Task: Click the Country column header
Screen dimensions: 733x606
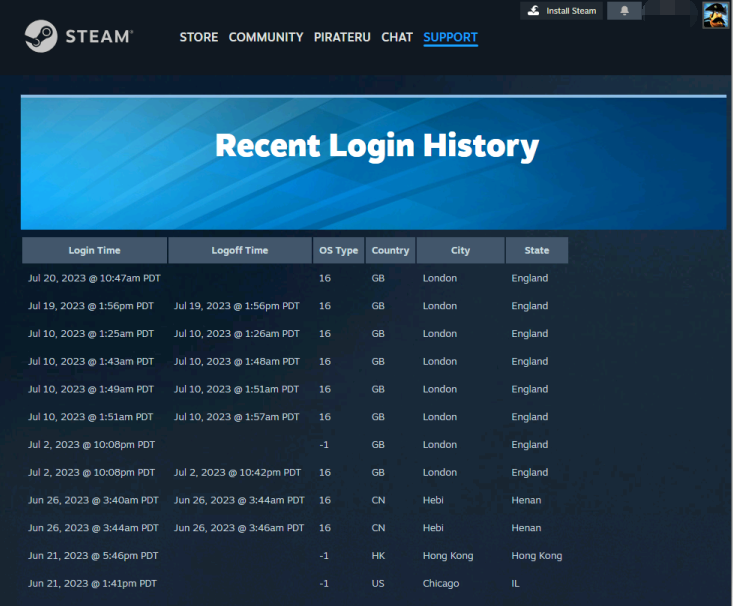Action: [x=390, y=250]
